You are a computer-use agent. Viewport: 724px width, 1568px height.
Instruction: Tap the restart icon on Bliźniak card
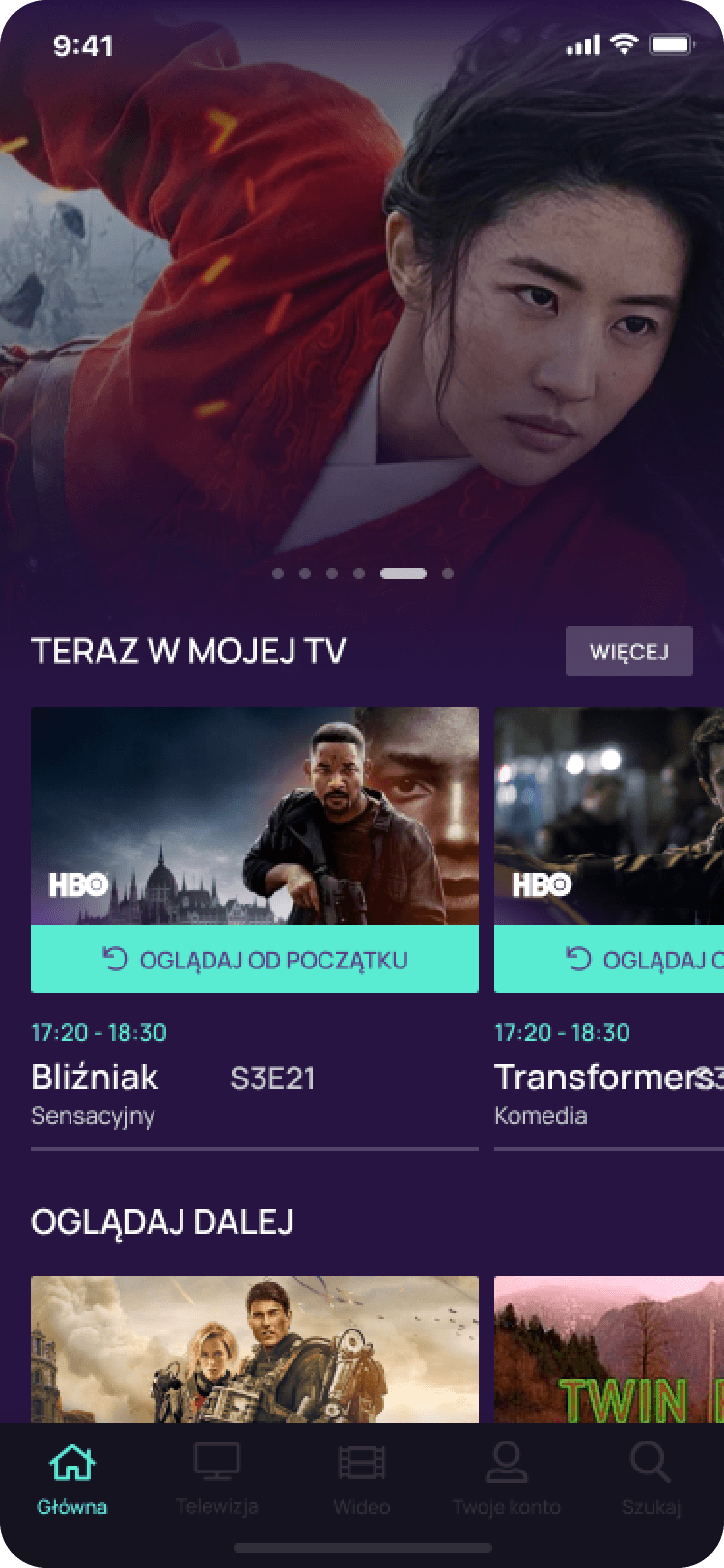pyautogui.click(x=115, y=959)
